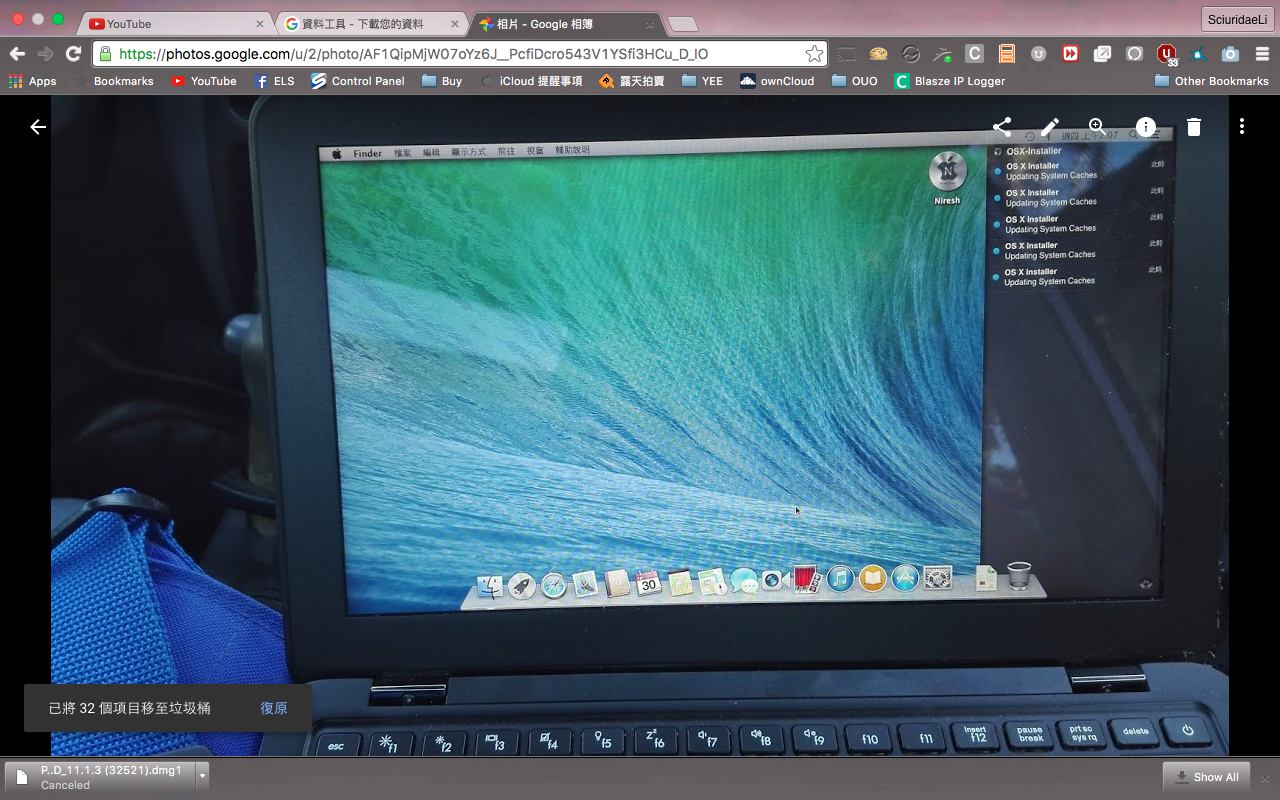Click the camera screenshot extension icon

click(1230, 54)
